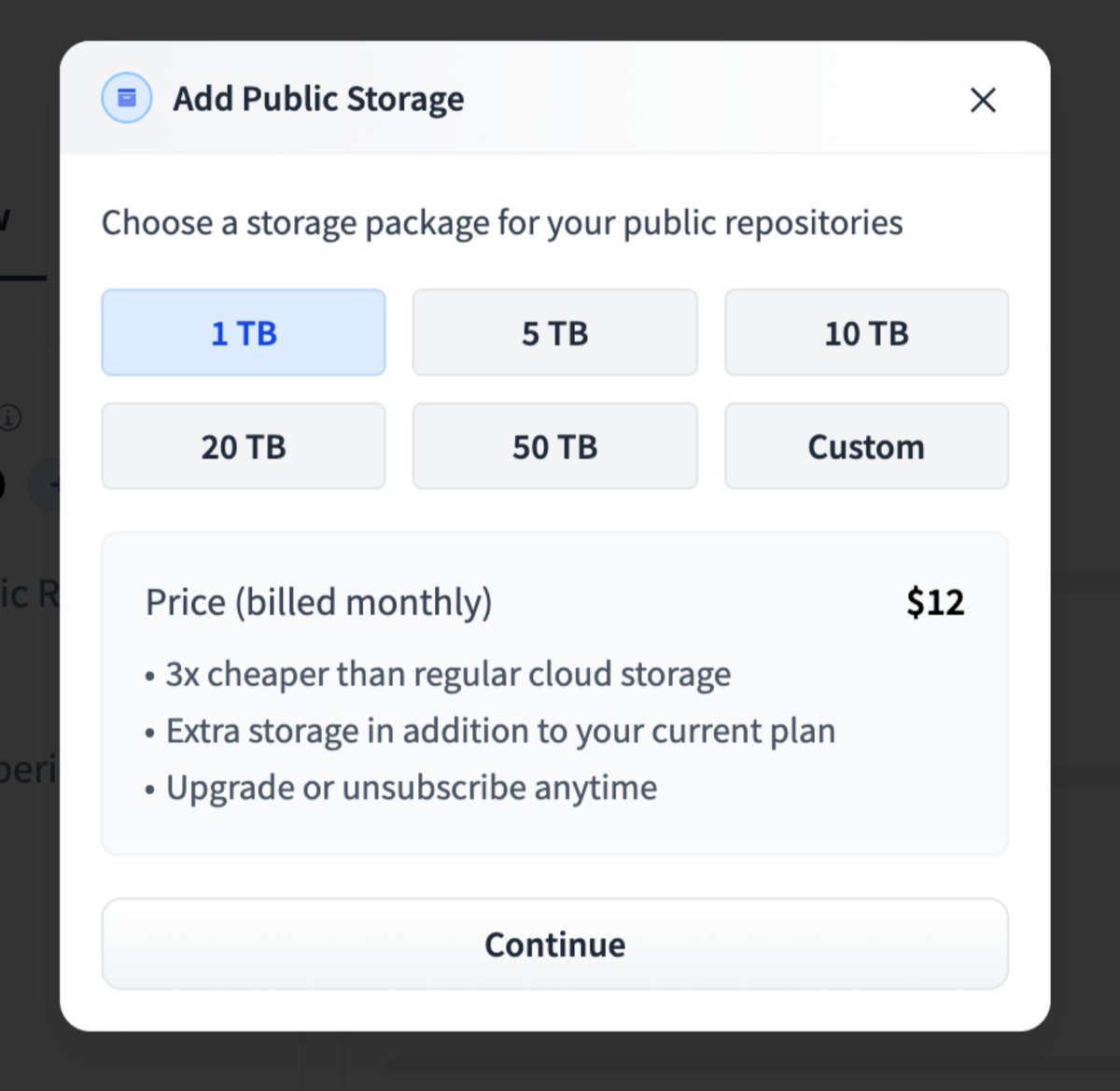Click the storage box icon in the header

(x=127, y=98)
